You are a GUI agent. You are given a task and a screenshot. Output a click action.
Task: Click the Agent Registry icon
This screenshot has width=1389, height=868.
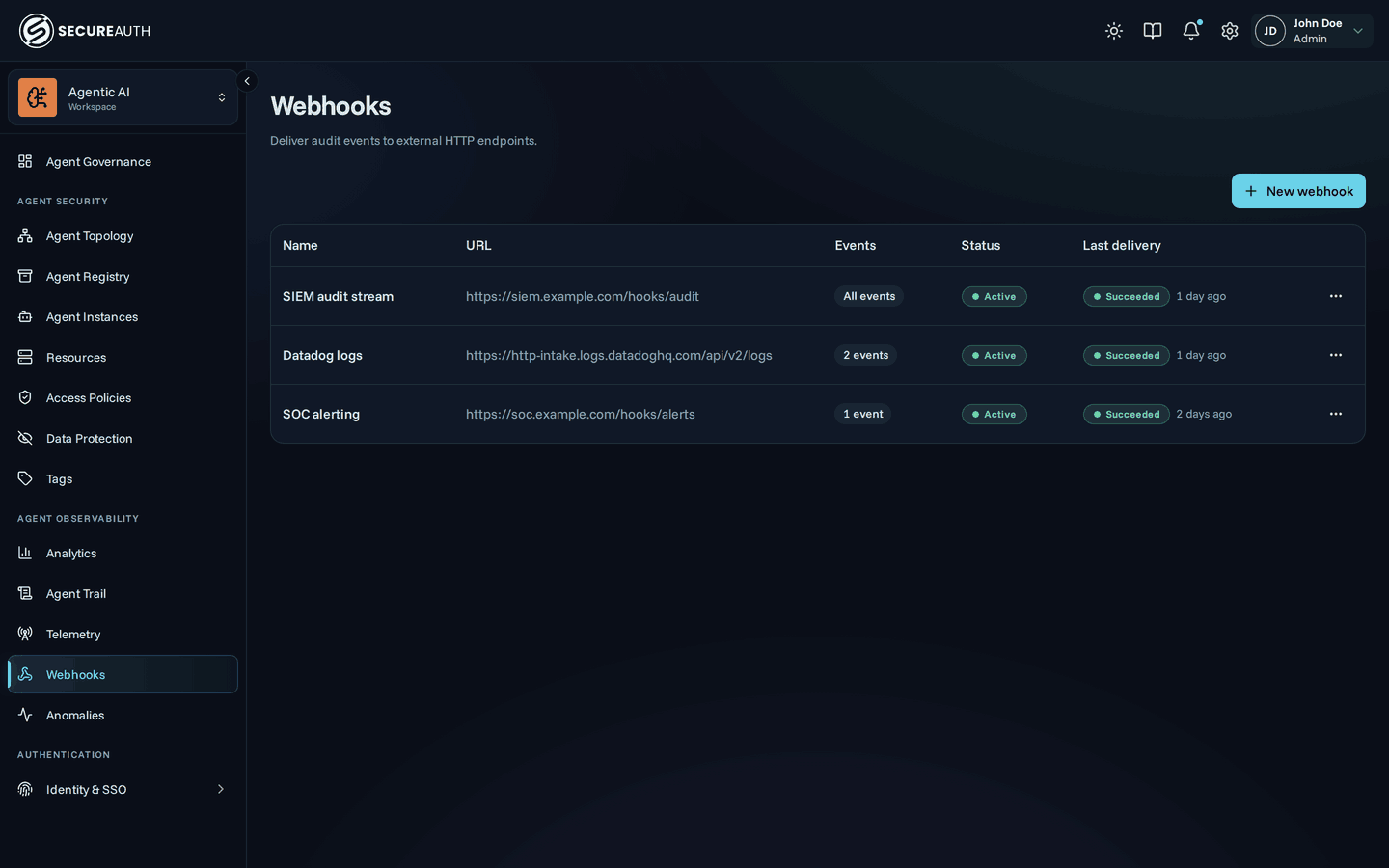25,276
